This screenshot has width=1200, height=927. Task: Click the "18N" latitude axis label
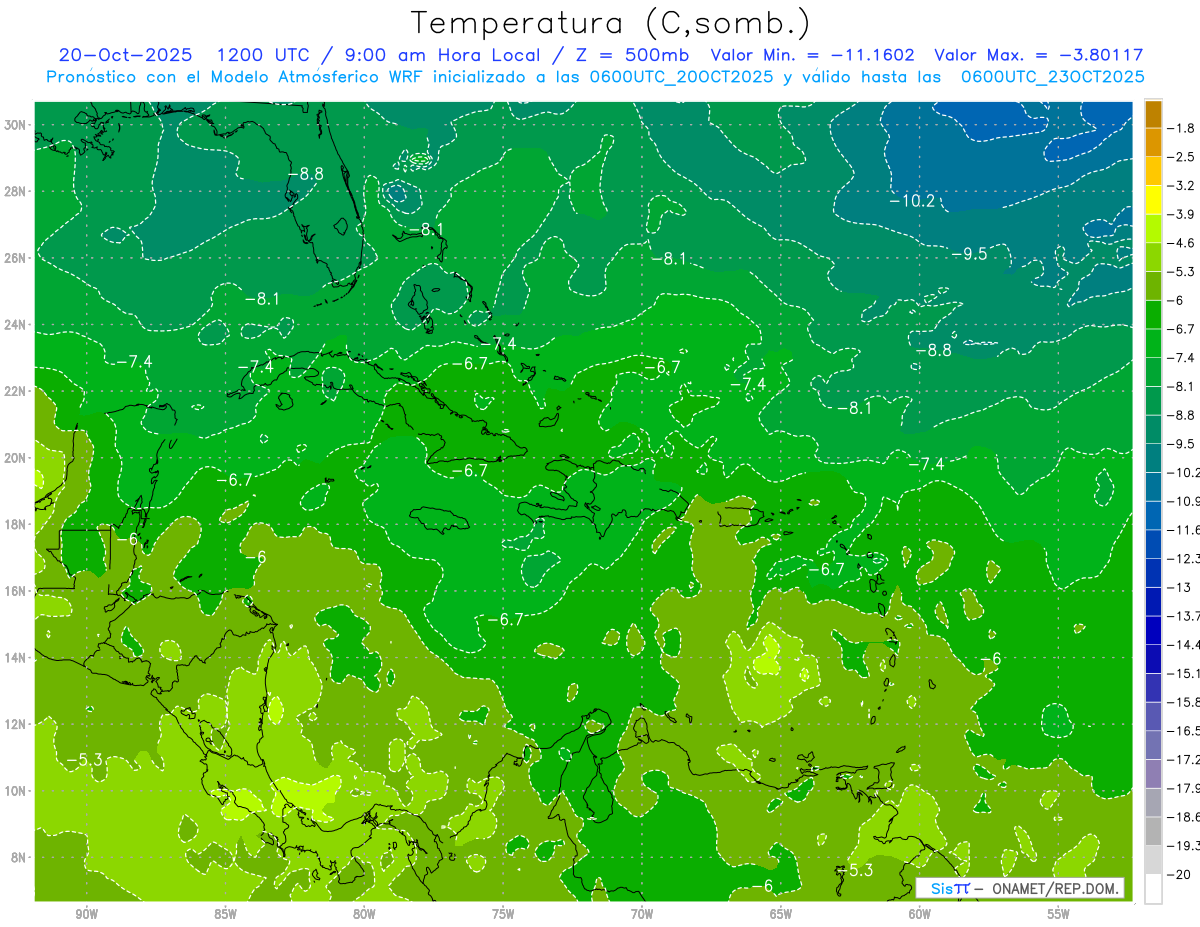pos(17,524)
